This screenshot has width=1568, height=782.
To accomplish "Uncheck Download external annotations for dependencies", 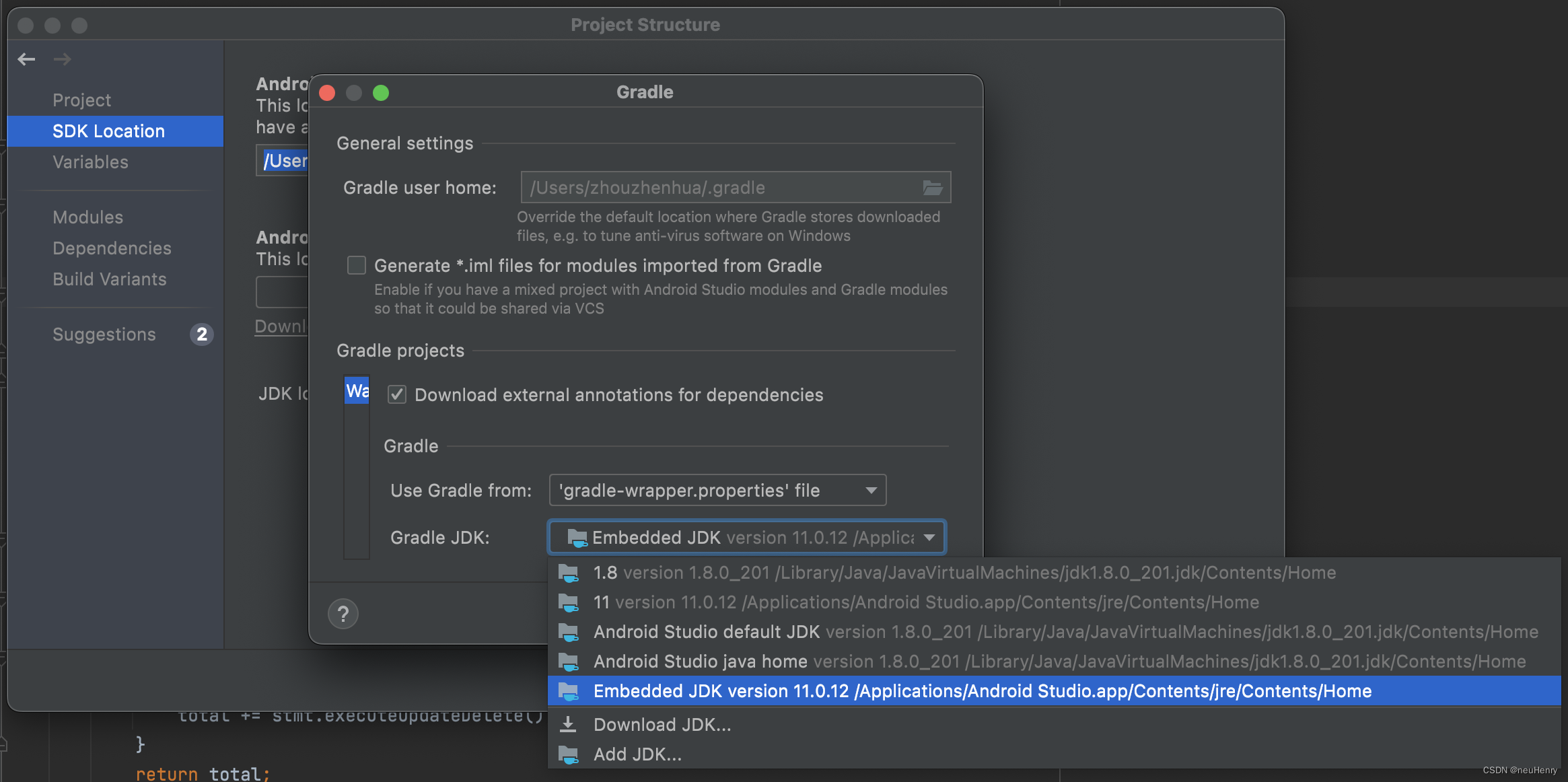I will click(397, 395).
